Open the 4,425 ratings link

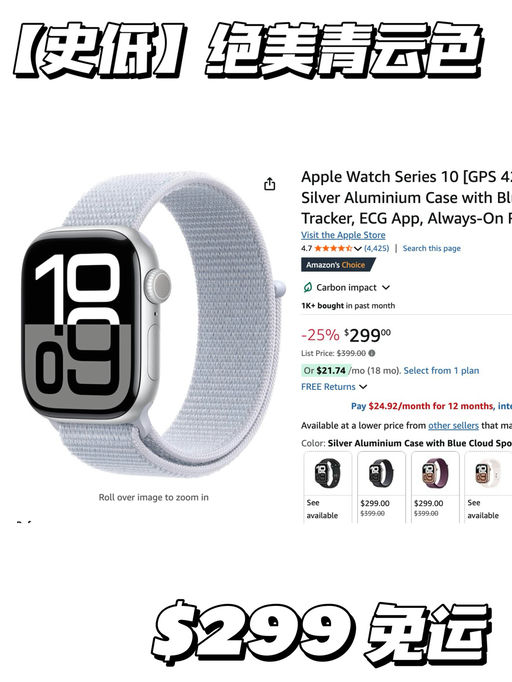pyautogui.click(x=377, y=248)
